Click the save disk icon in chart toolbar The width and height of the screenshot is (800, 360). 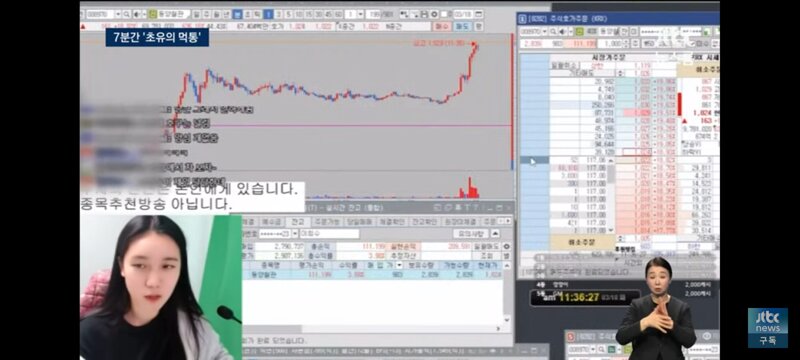point(424,14)
